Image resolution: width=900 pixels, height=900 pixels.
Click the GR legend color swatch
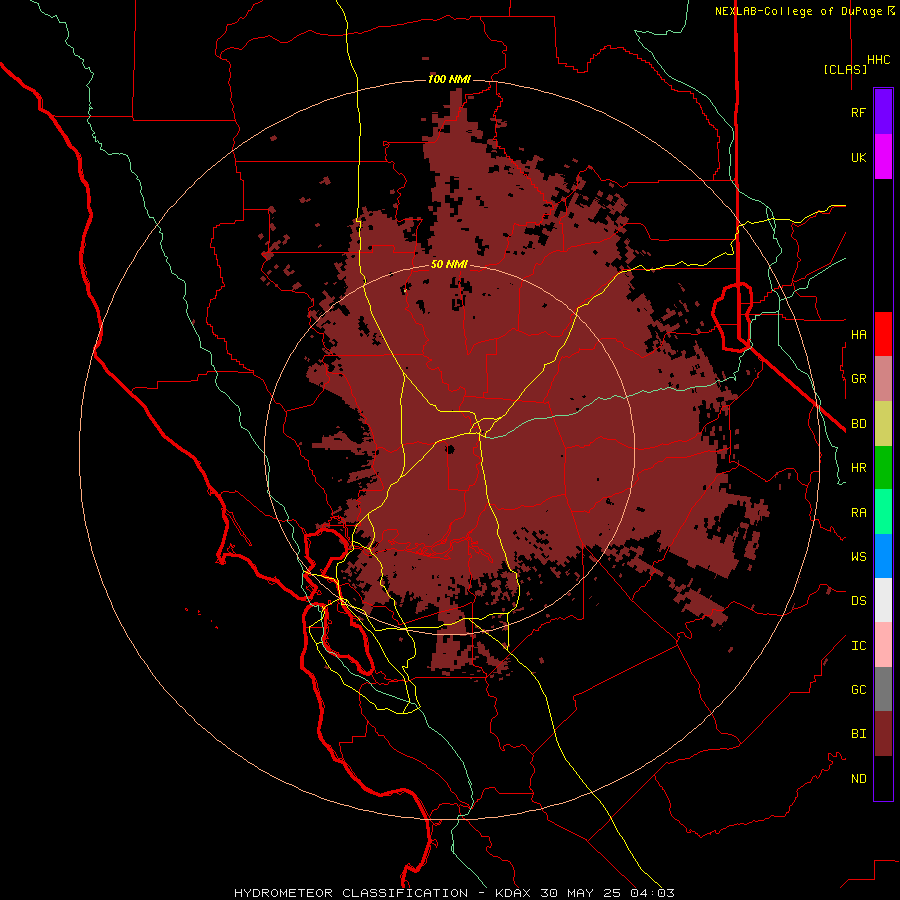883,379
